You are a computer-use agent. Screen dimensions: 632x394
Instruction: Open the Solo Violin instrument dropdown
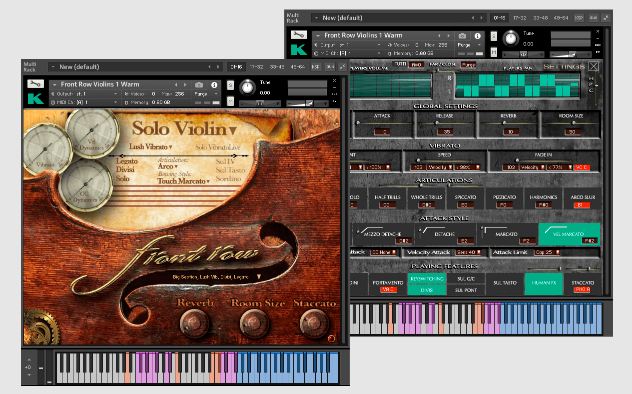tap(184, 129)
